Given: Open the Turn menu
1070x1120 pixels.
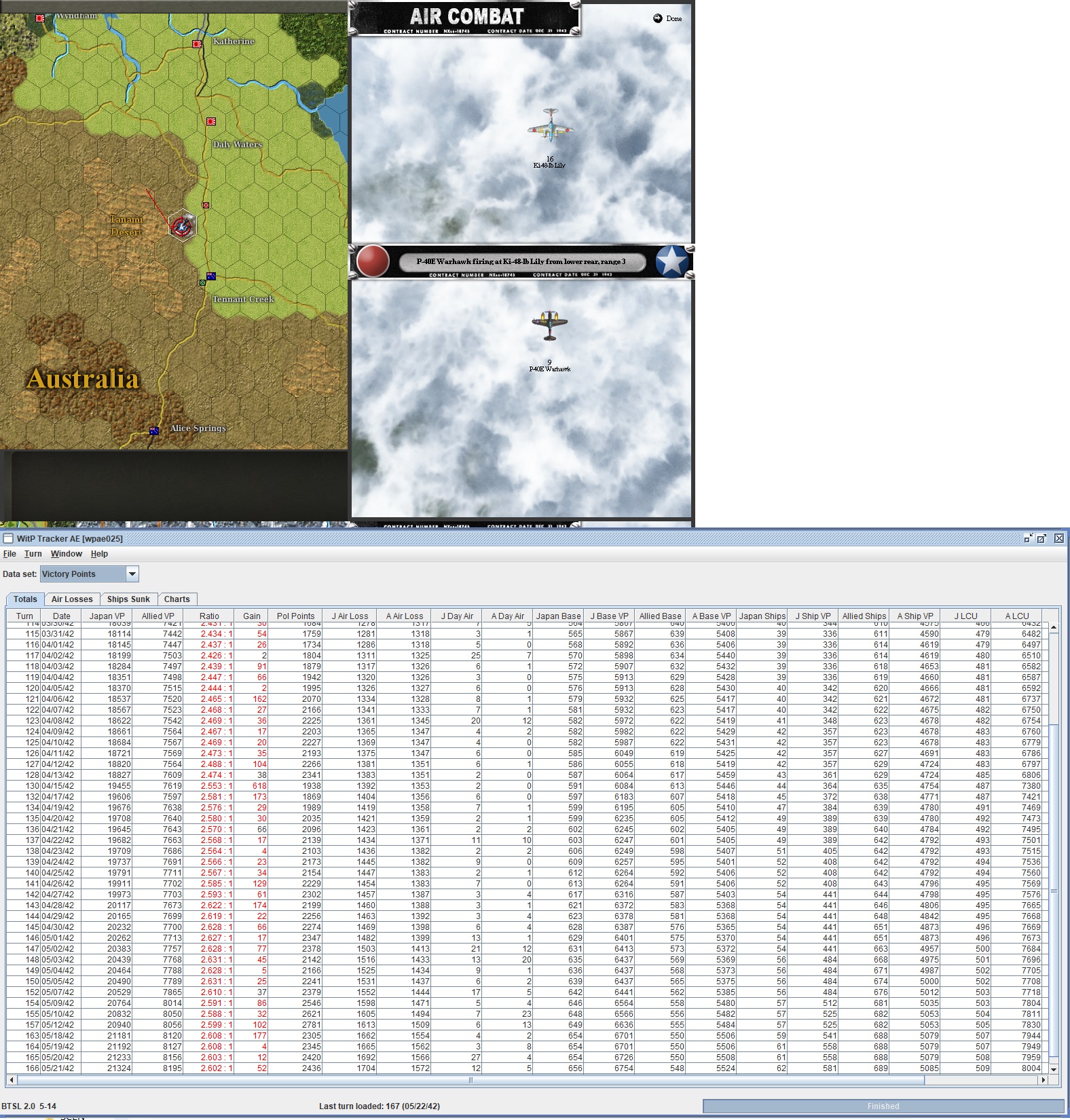Looking at the screenshot, I should pyautogui.click(x=33, y=554).
